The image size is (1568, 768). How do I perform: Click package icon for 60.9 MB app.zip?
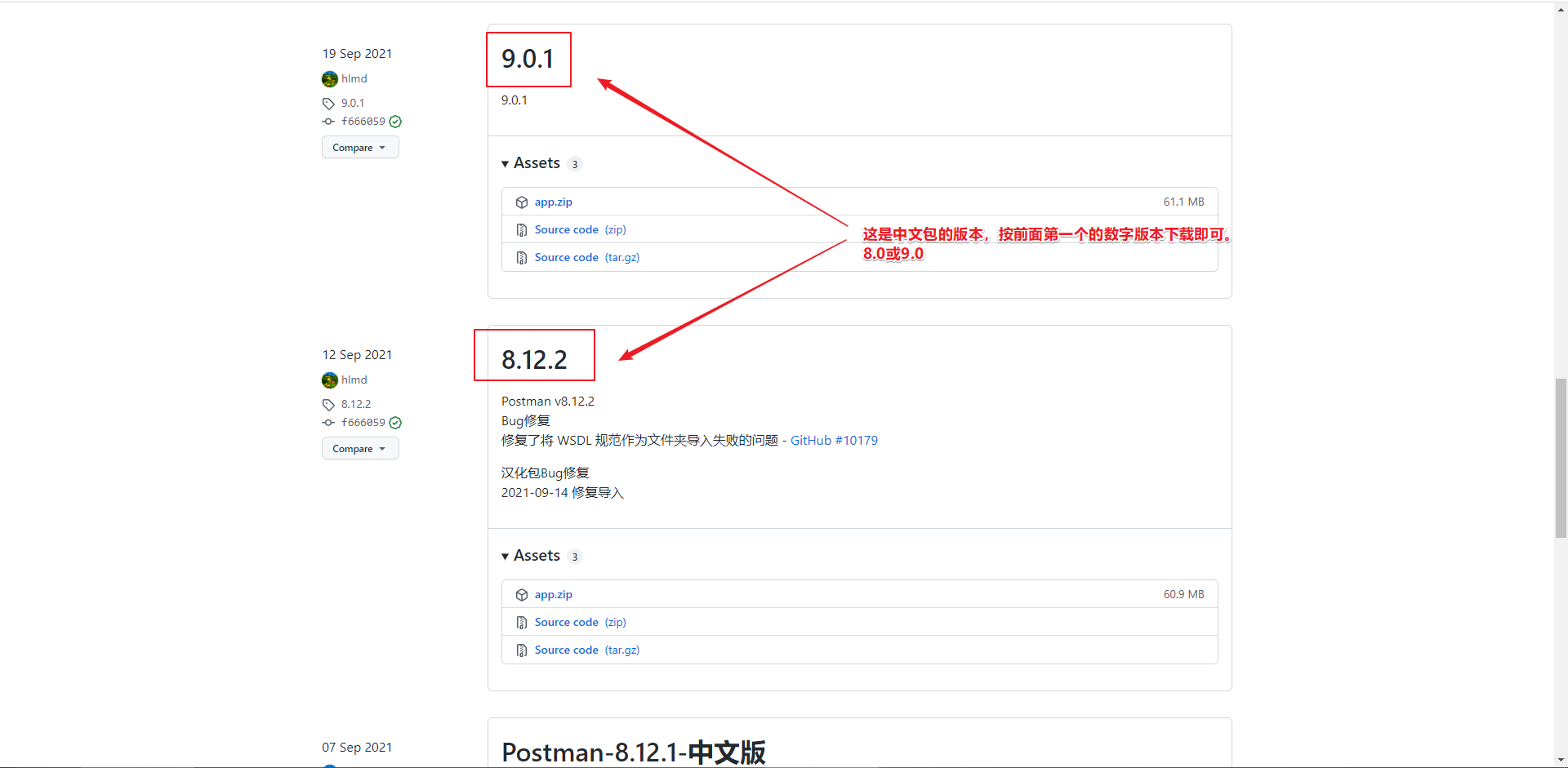pyautogui.click(x=522, y=595)
